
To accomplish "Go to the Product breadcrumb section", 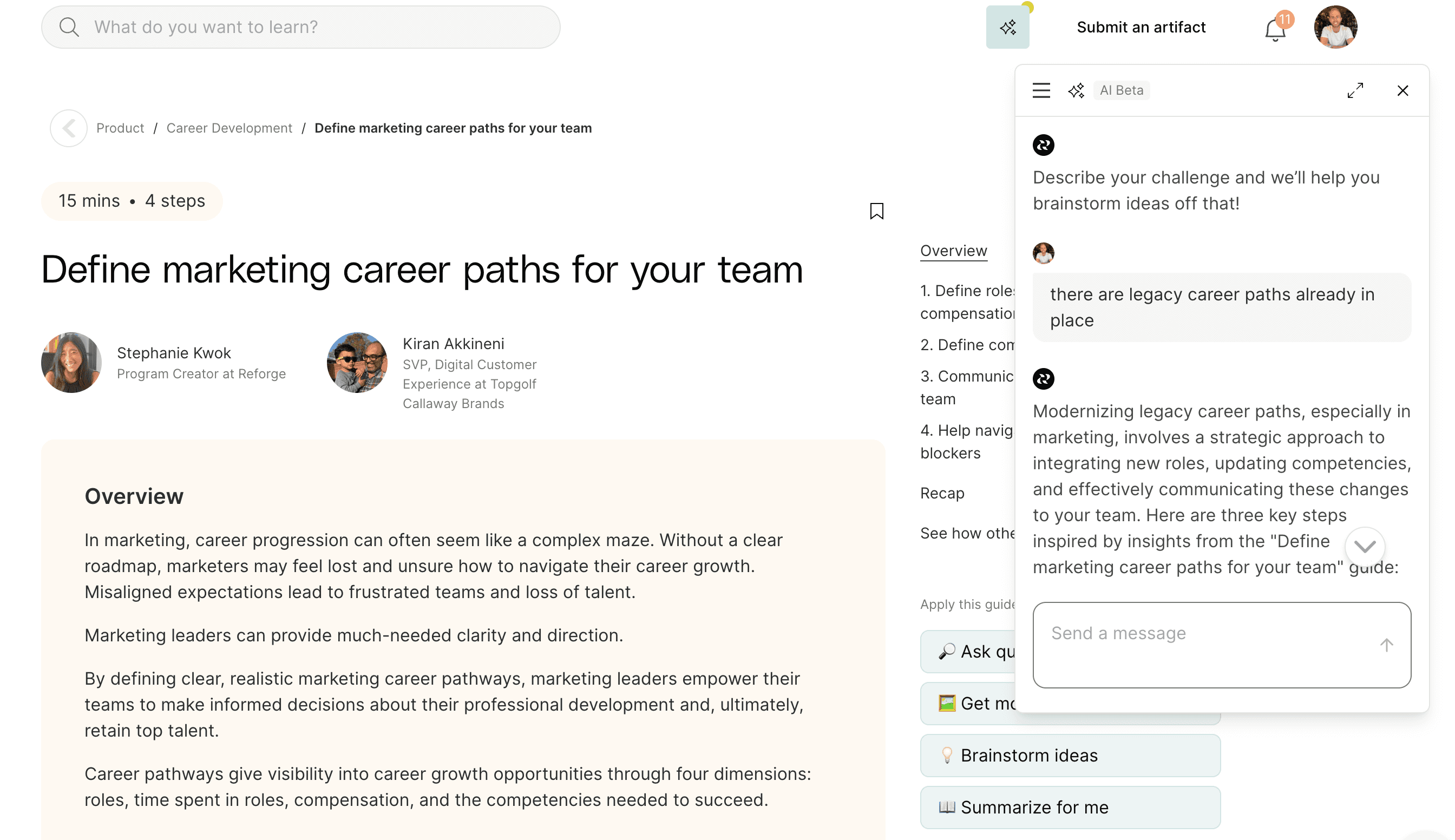I will 120,128.
